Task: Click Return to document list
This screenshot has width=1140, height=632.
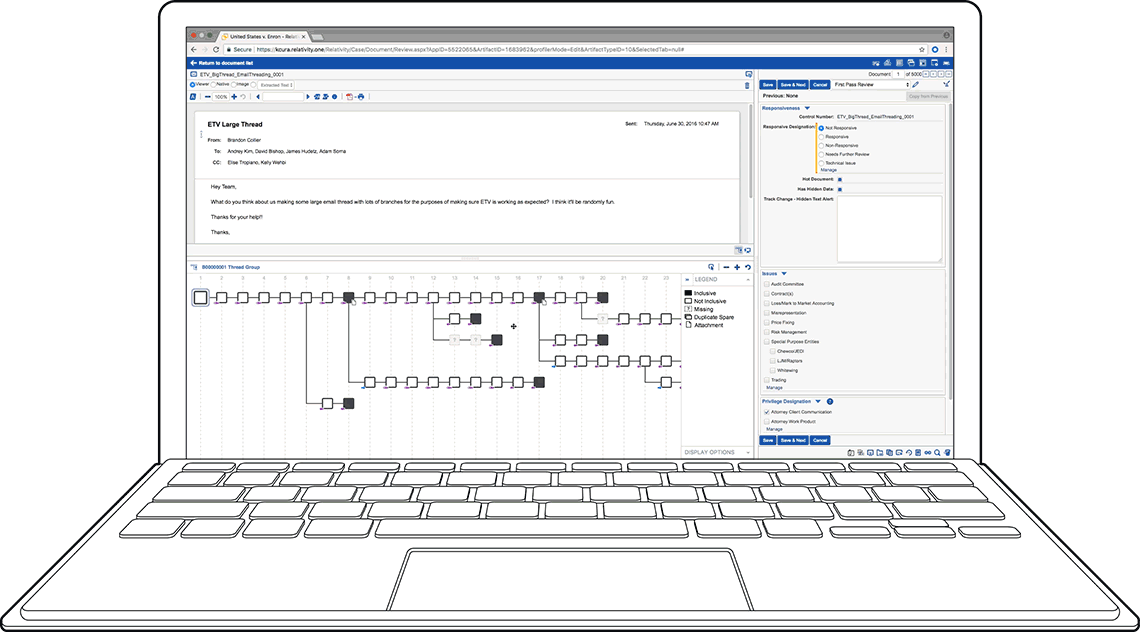Action: tap(226, 62)
